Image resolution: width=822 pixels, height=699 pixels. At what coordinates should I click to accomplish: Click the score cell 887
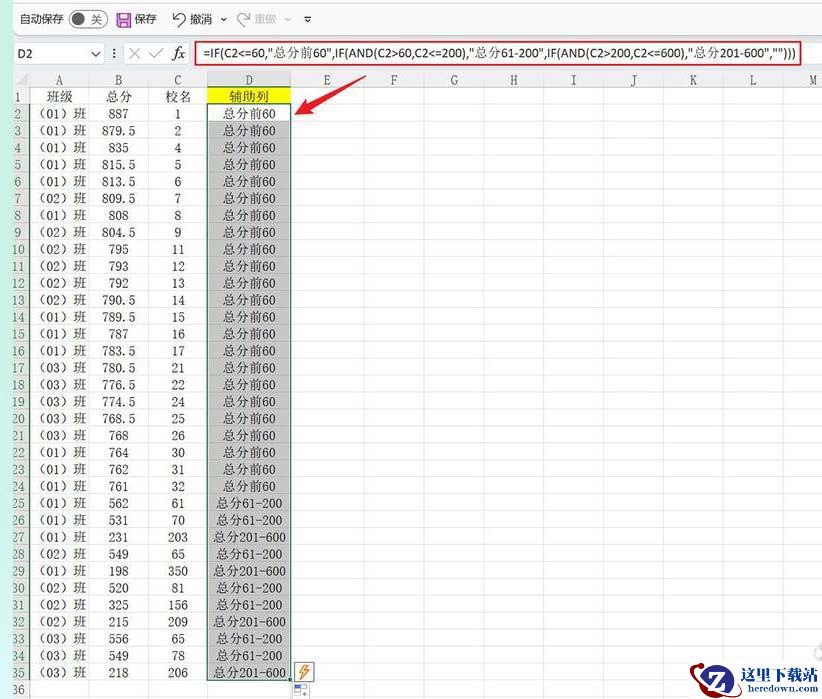(118, 113)
